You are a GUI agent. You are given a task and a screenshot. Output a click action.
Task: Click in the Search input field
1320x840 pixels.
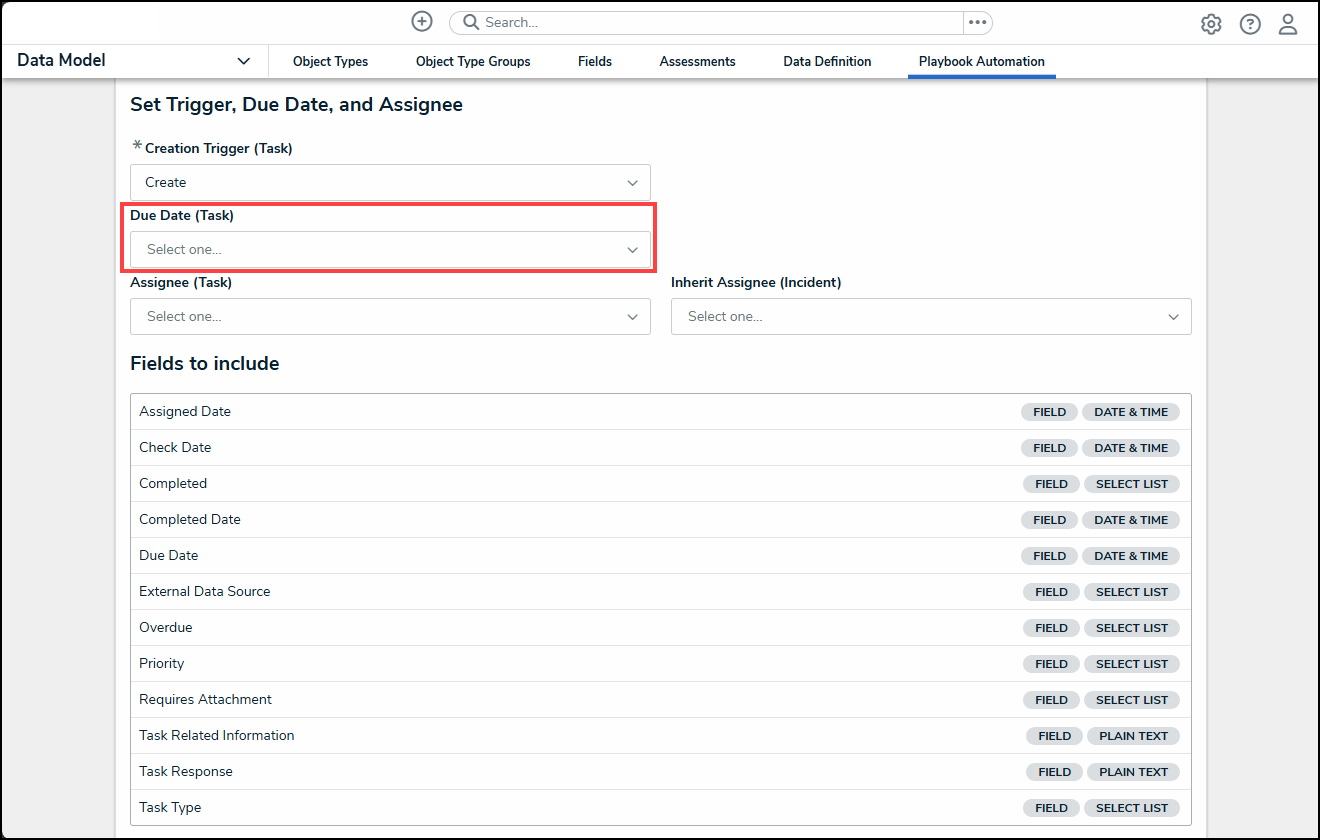[720, 22]
